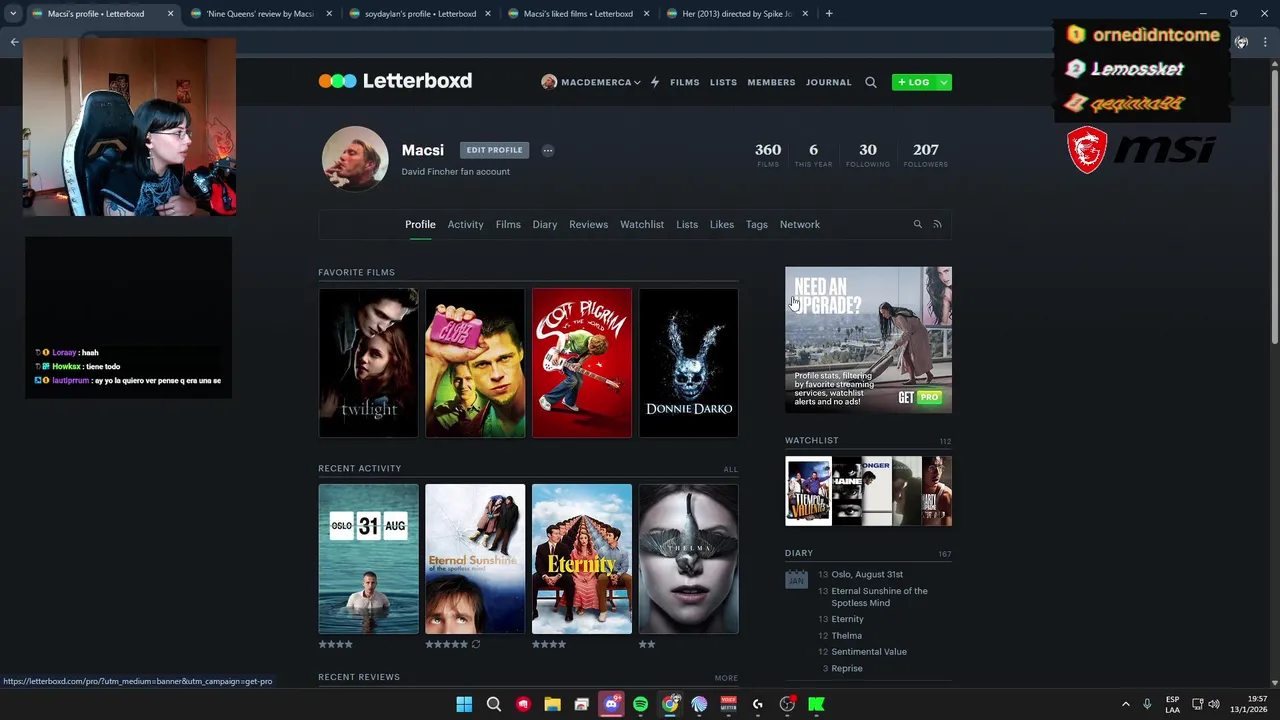Open the Donnie Darko favorite poster
1280x720 pixels.
[689, 363]
